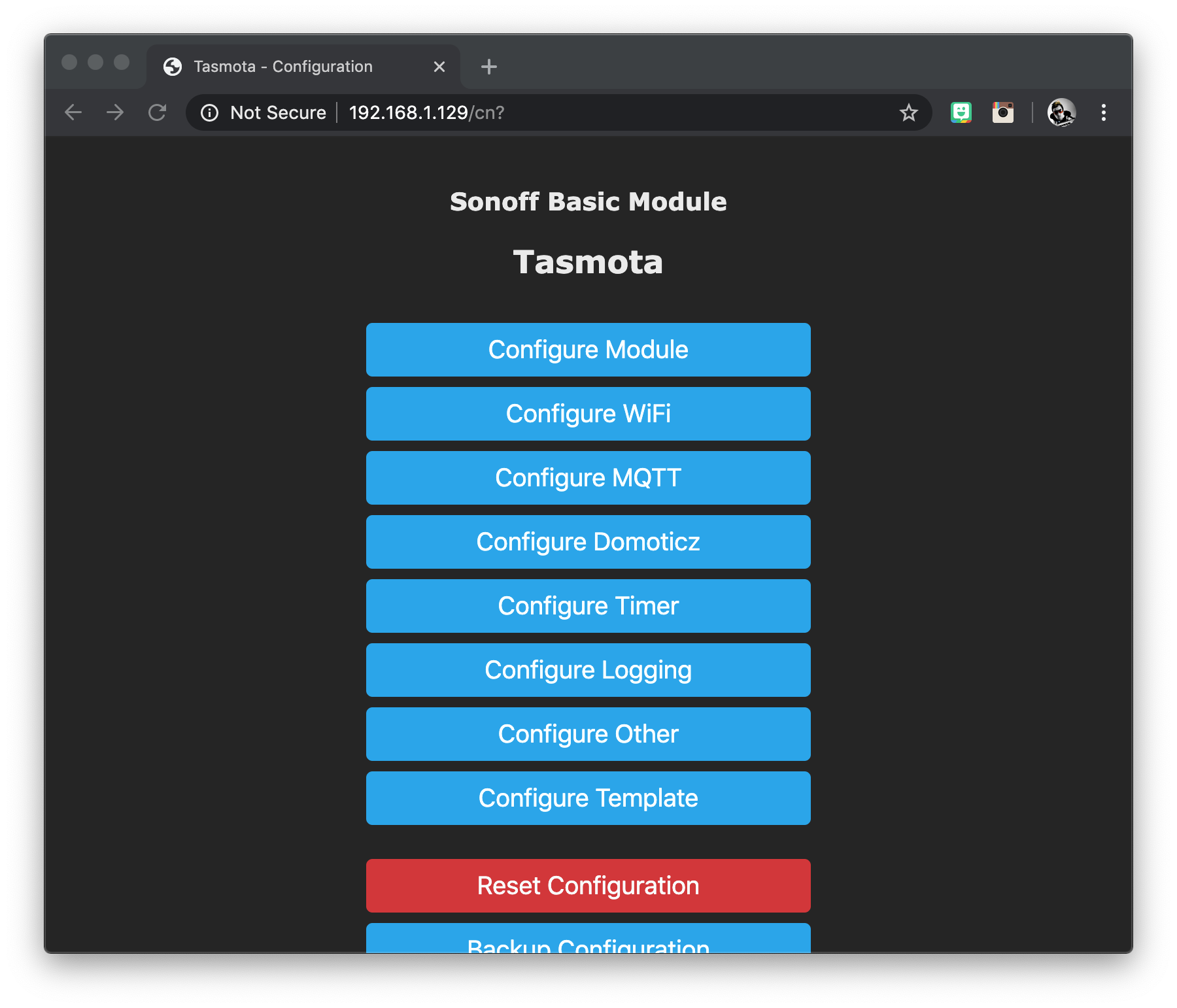Open the camera extension icon

tap(1002, 112)
